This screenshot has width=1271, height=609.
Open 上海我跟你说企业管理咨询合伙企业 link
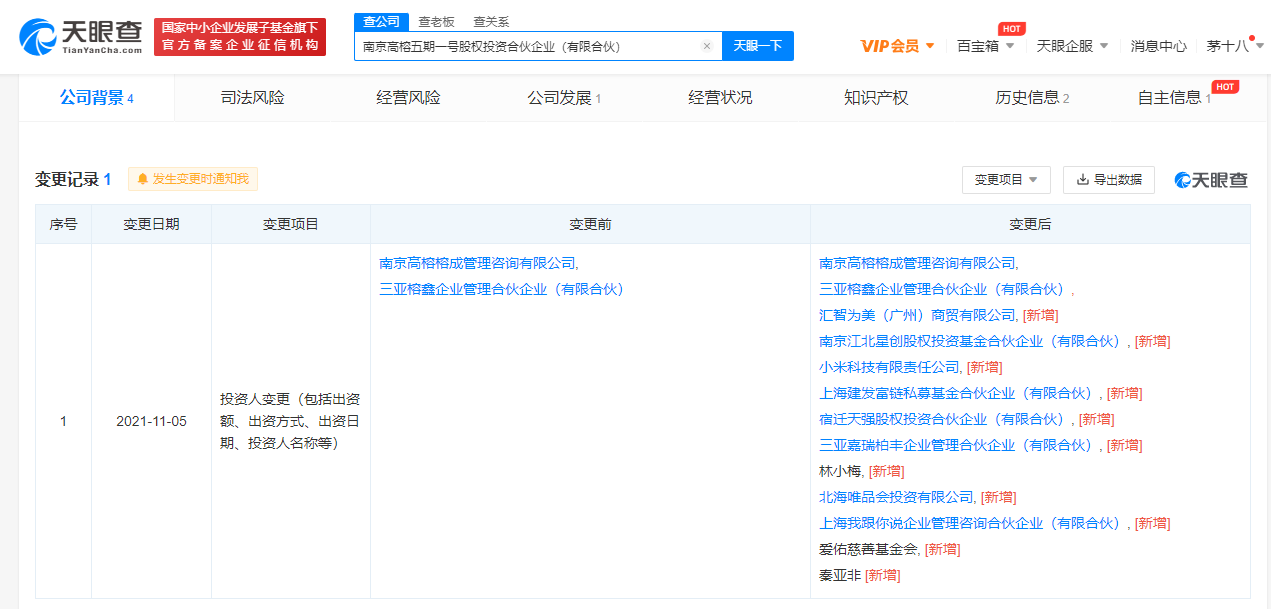pos(971,523)
